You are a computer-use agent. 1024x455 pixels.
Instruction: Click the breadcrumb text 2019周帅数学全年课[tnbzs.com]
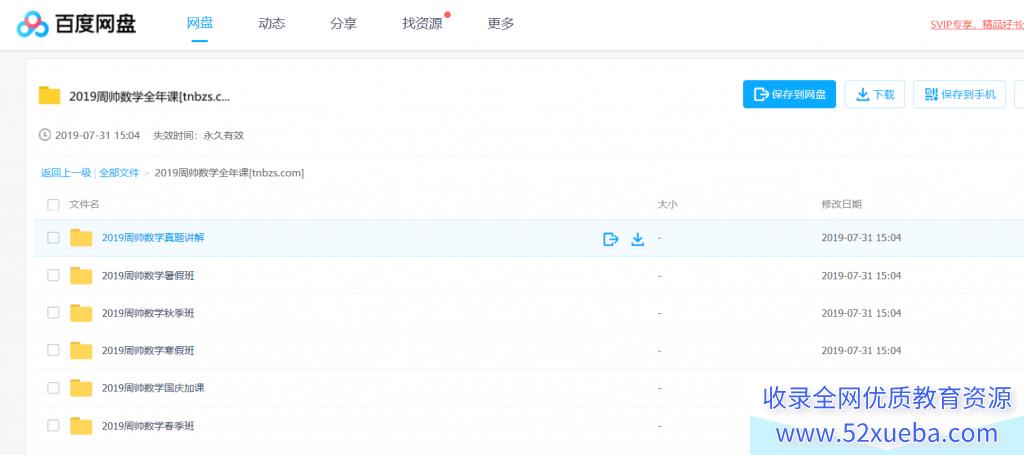229,173
